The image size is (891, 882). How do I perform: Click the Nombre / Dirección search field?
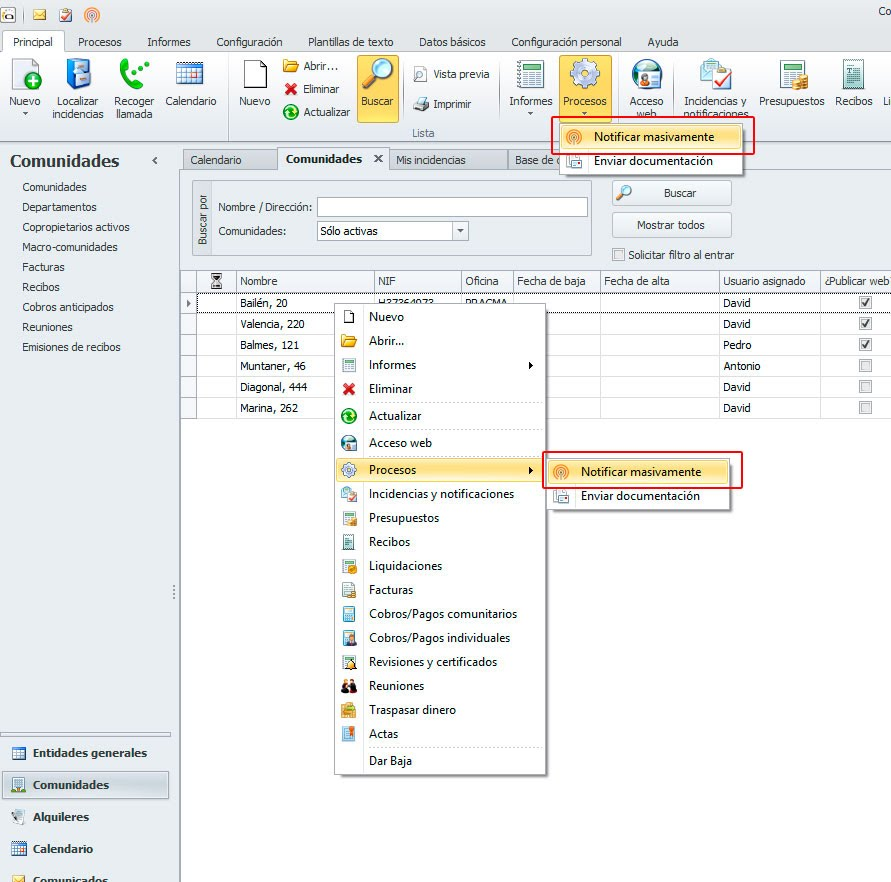coord(452,207)
